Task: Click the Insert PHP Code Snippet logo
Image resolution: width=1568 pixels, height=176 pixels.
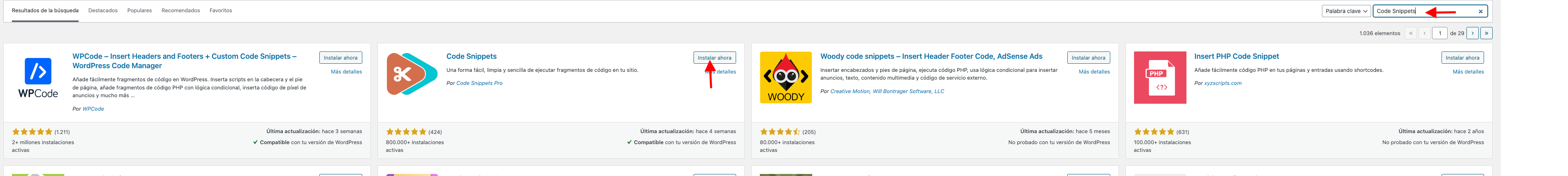Action: pos(1159,78)
